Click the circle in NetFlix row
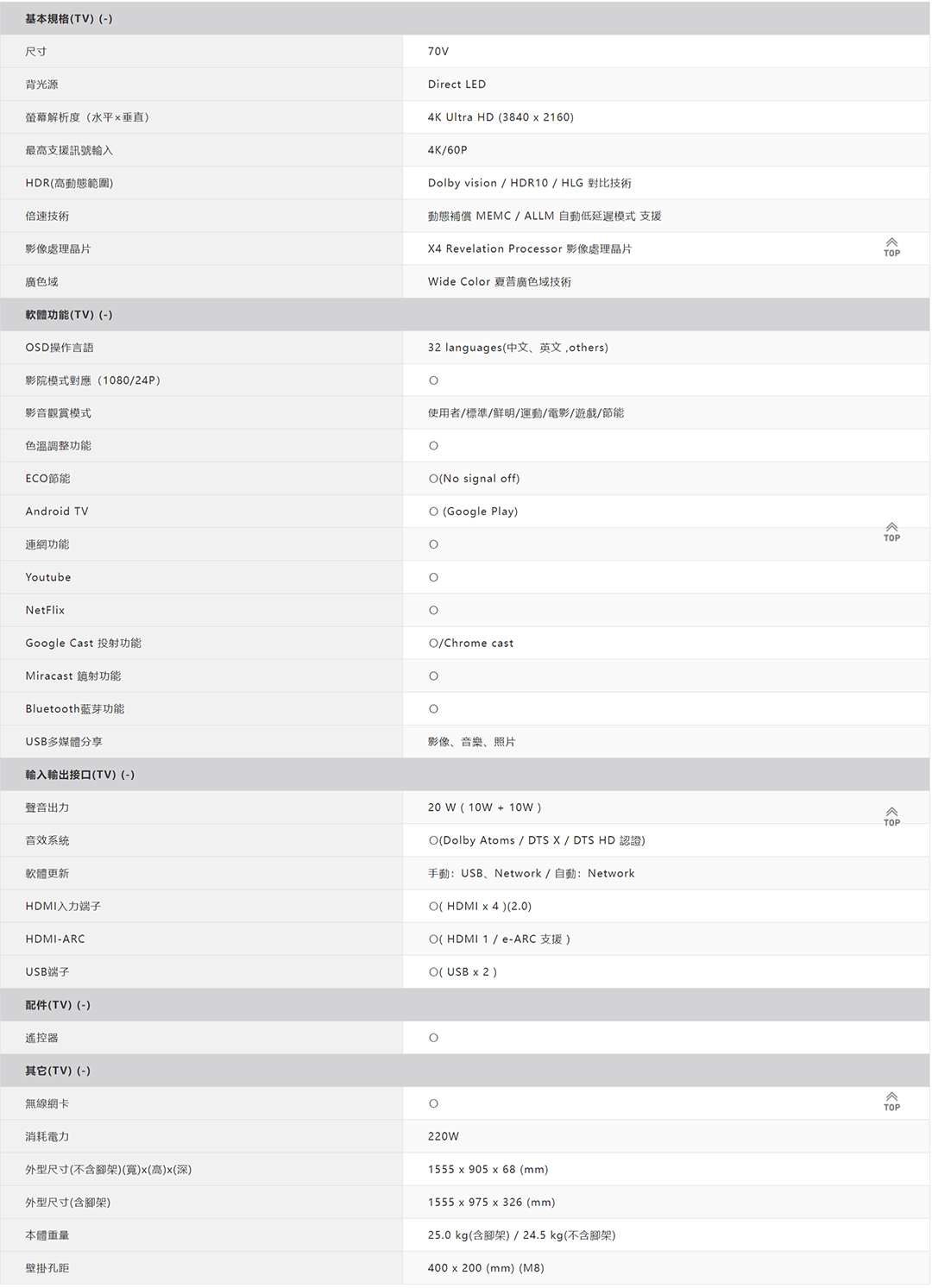Viewport: 932px width, 1288px height. pos(433,610)
